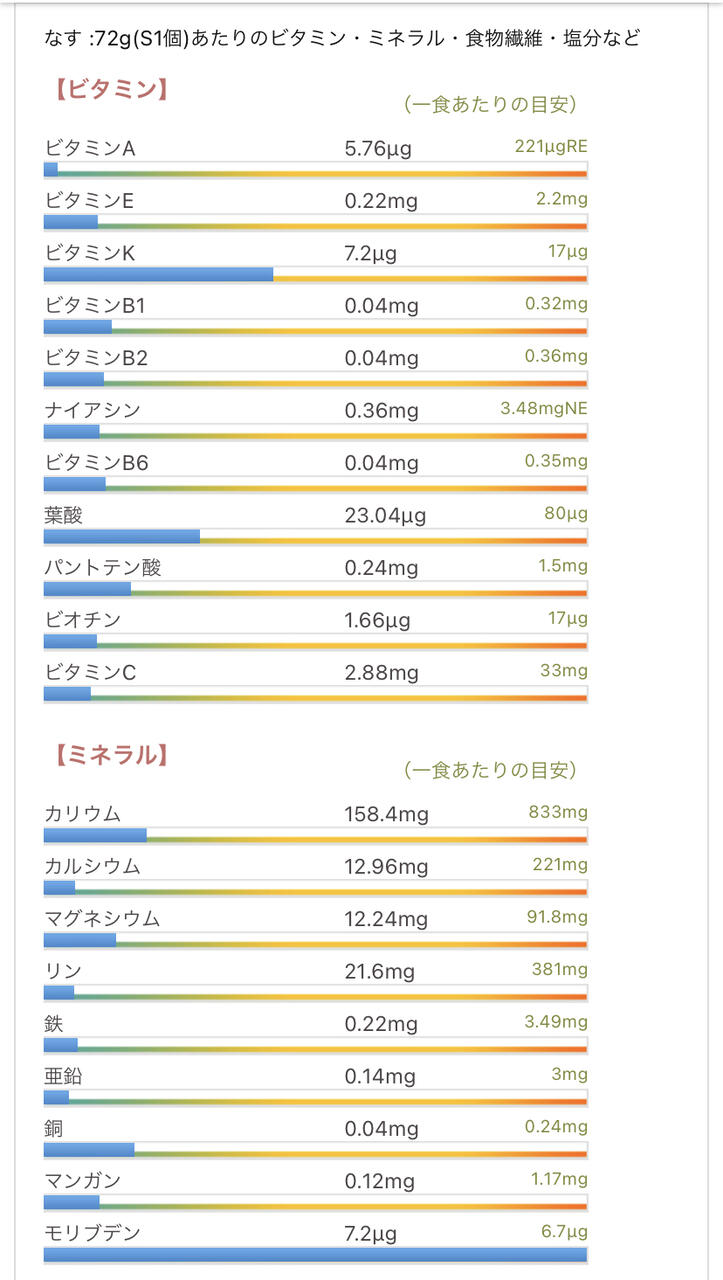Click the ビタミンE label
The width and height of the screenshot is (723, 1280).
tap(89, 201)
